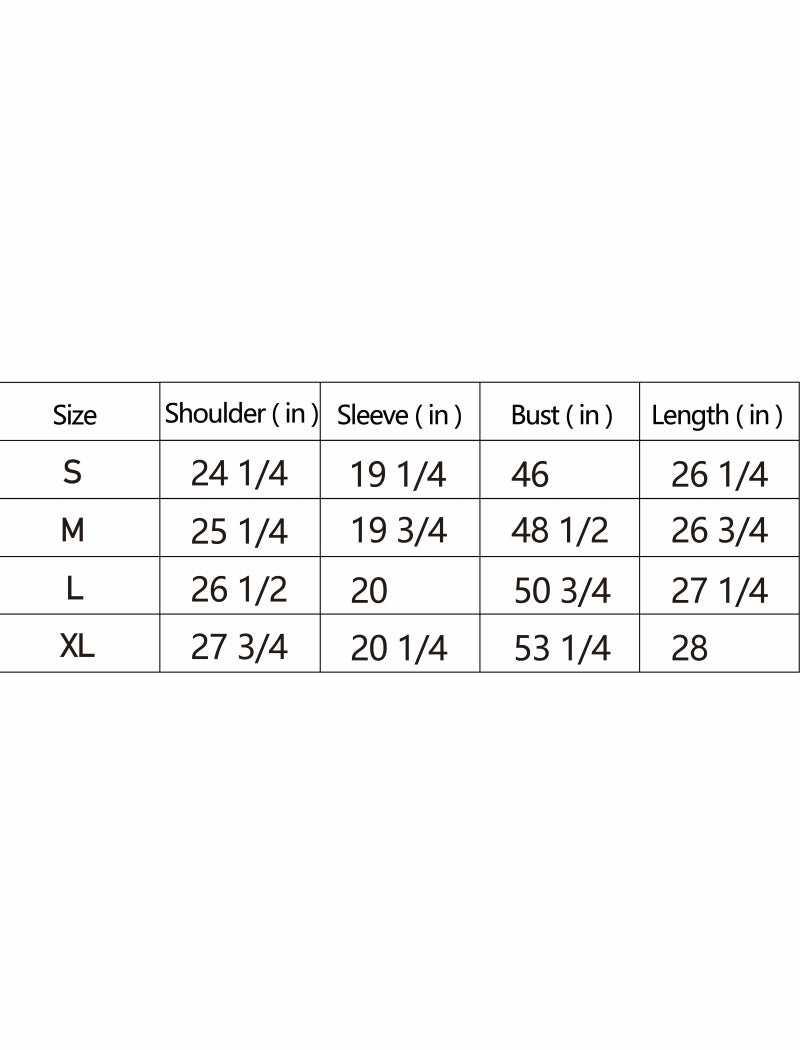Select the Bust (in) column header
Screen dimensions: 800x1050
(561, 415)
